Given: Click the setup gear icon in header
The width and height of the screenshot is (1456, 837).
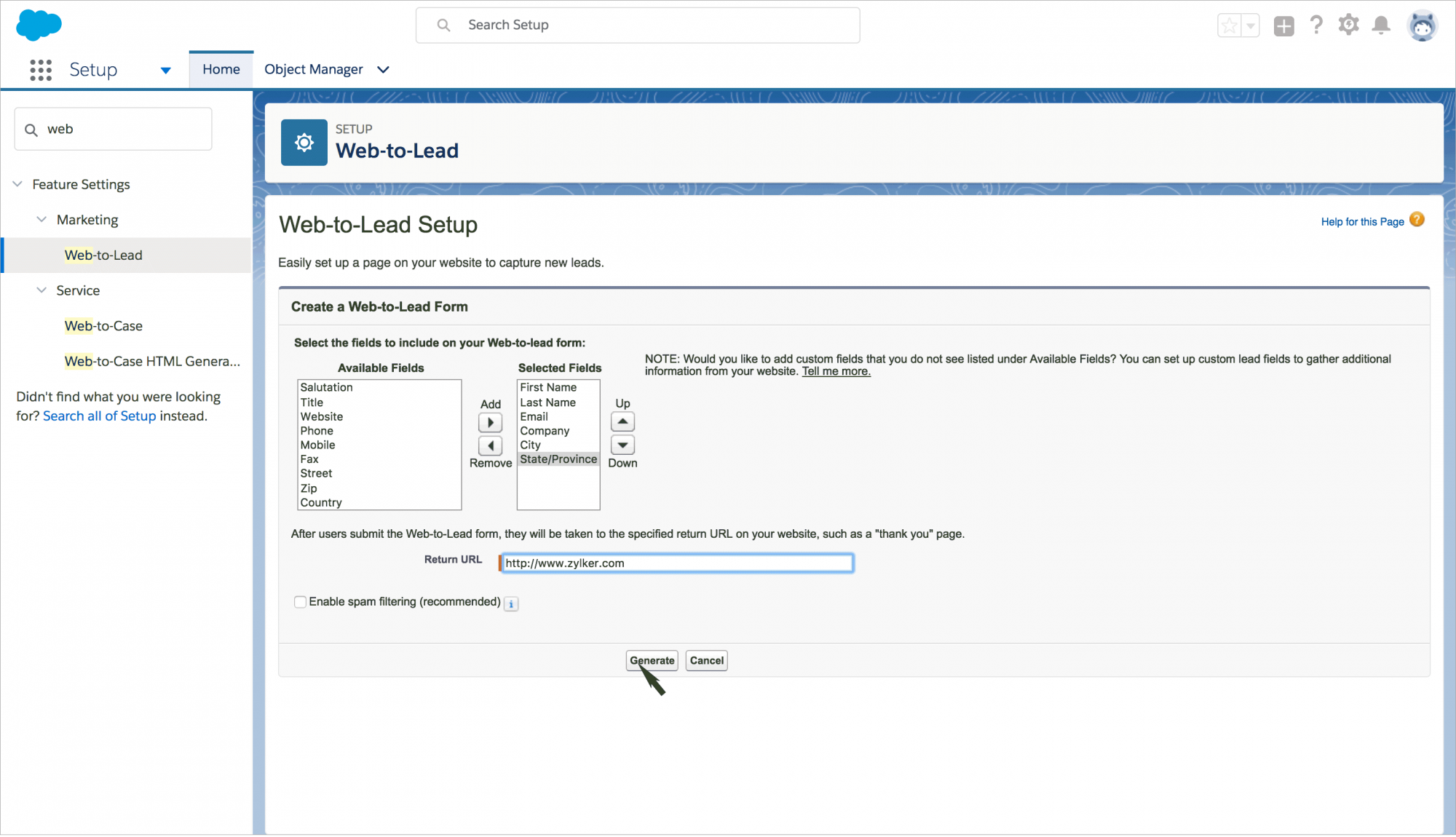Looking at the screenshot, I should coord(1348,25).
